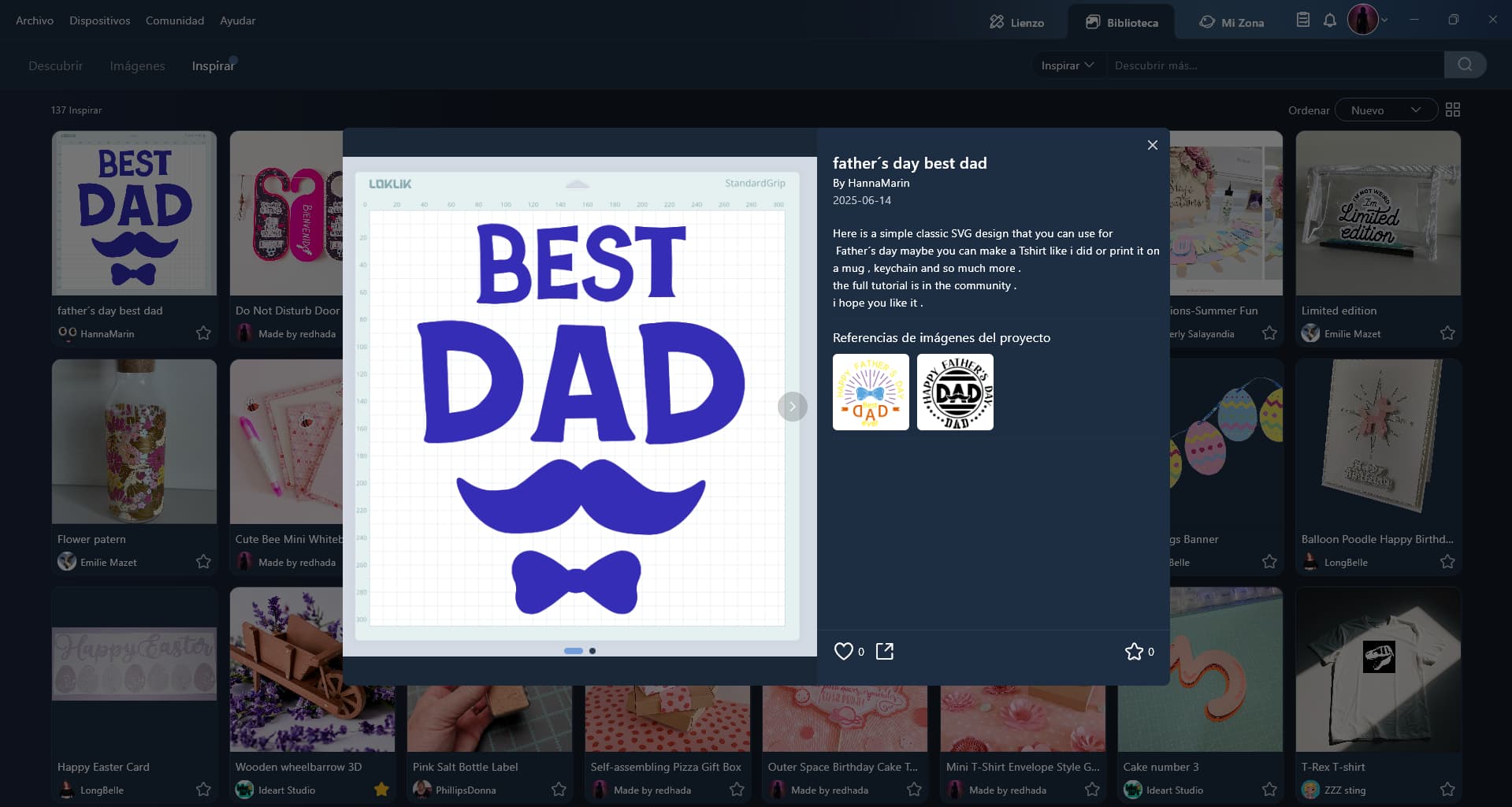Click Emilie Mazet avatar under Limited edition
The image size is (1512, 807).
click(1310, 333)
